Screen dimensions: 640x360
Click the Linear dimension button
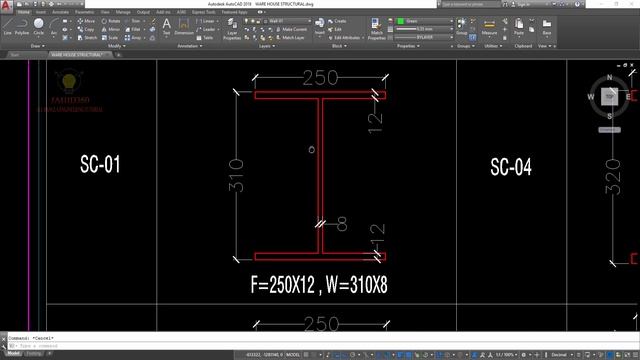[206, 21]
